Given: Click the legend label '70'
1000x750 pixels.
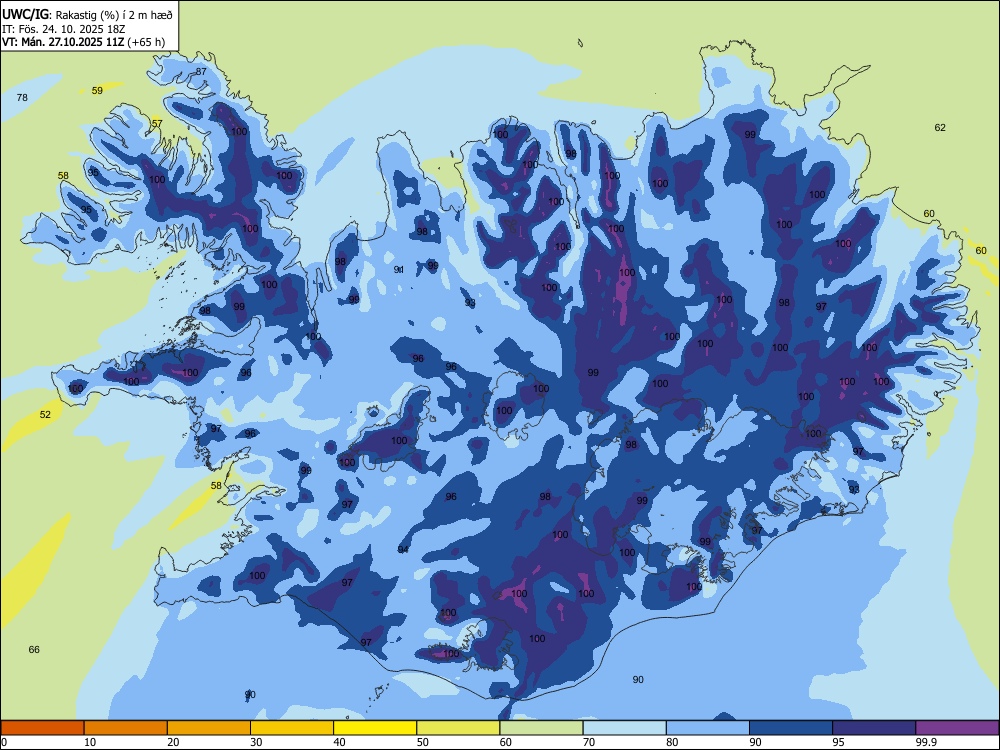Looking at the screenshot, I should [589, 742].
